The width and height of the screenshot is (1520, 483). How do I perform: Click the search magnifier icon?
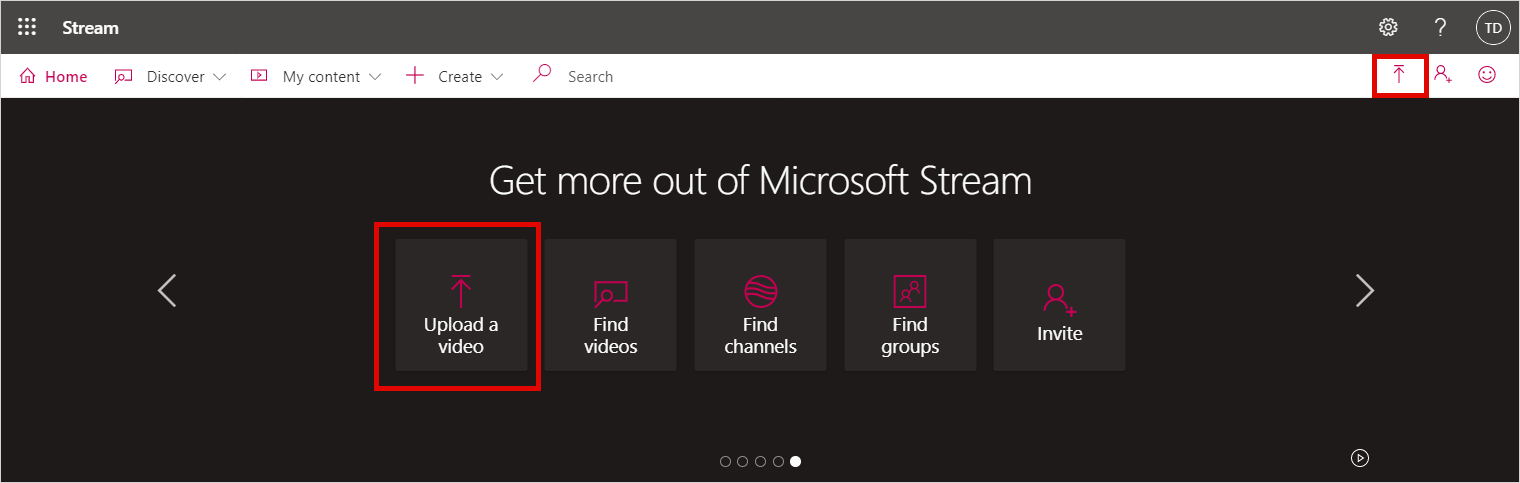coord(542,74)
